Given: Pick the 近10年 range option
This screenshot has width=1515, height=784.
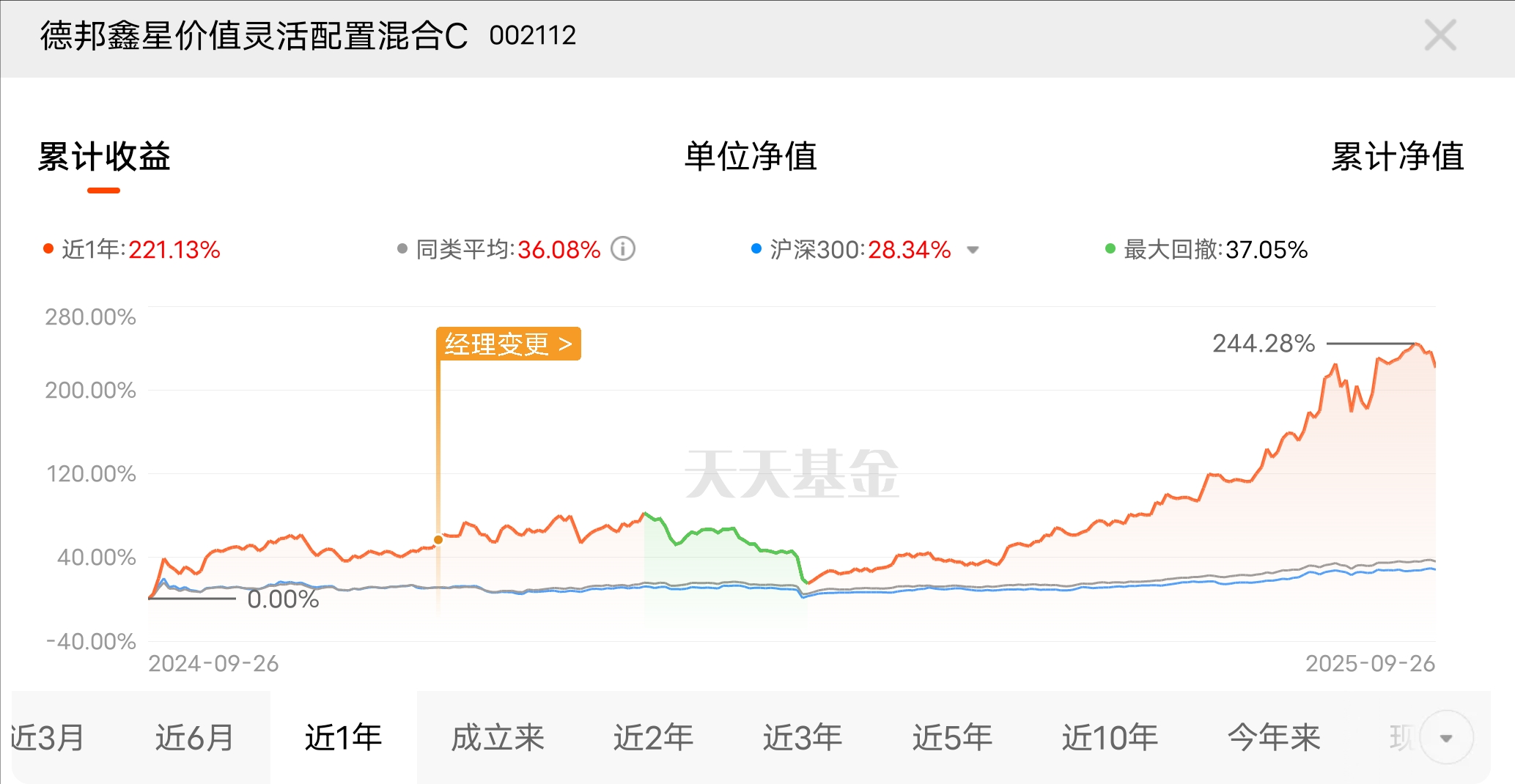Looking at the screenshot, I should 1110,737.
